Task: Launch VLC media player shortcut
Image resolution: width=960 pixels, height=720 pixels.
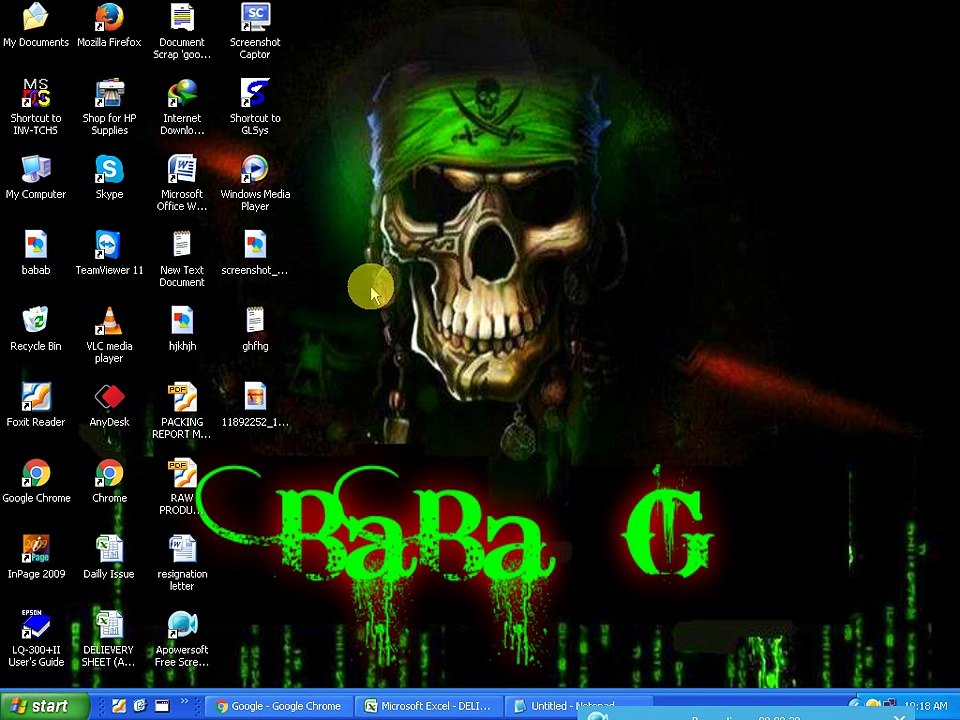Action: pyautogui.click(x=109, y=334)
